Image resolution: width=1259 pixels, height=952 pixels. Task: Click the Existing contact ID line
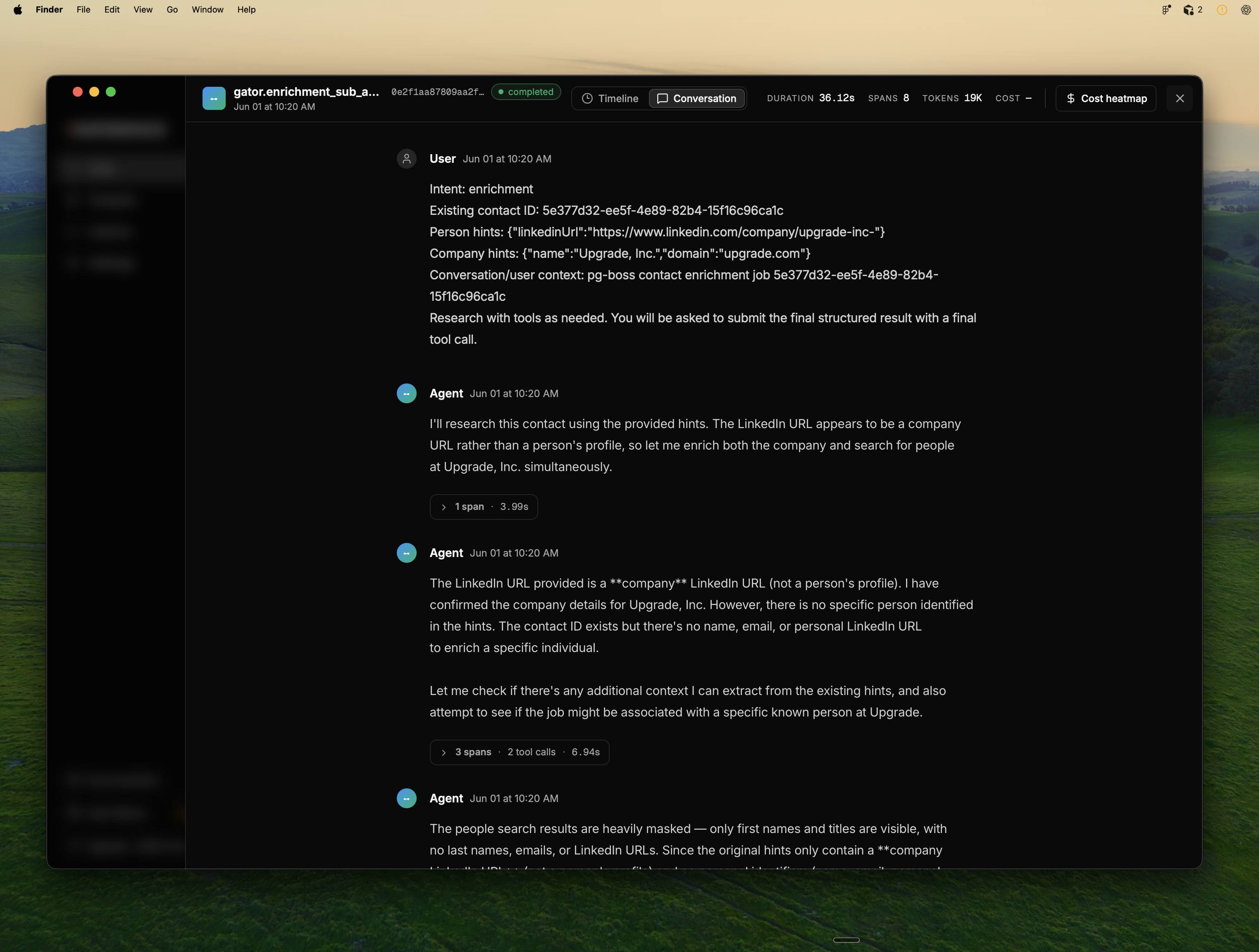click(606, 211)
